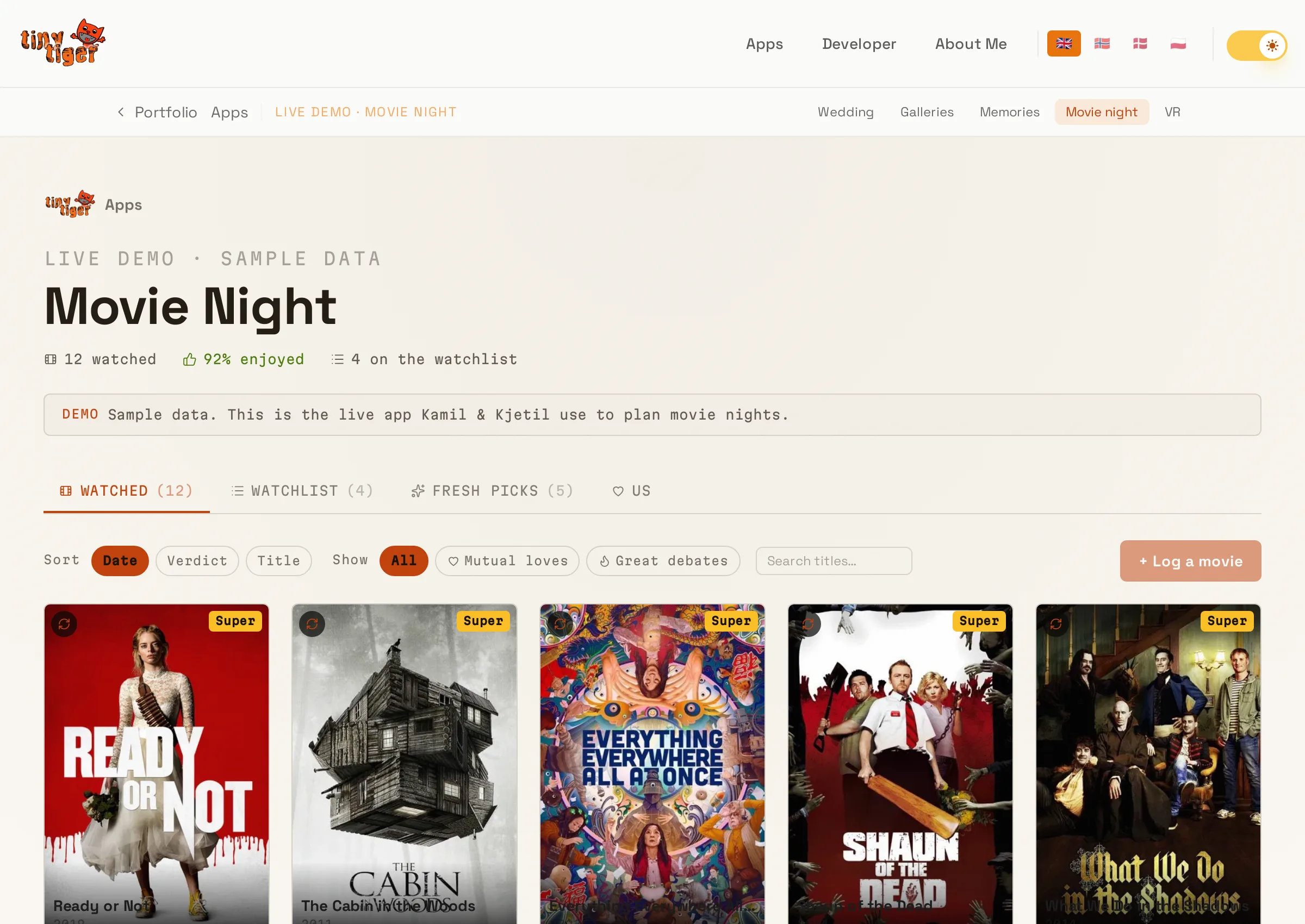The image size is (1305, 924).
Task: Open the Watchlist (4) tab
Action: (x=302, y=490)
